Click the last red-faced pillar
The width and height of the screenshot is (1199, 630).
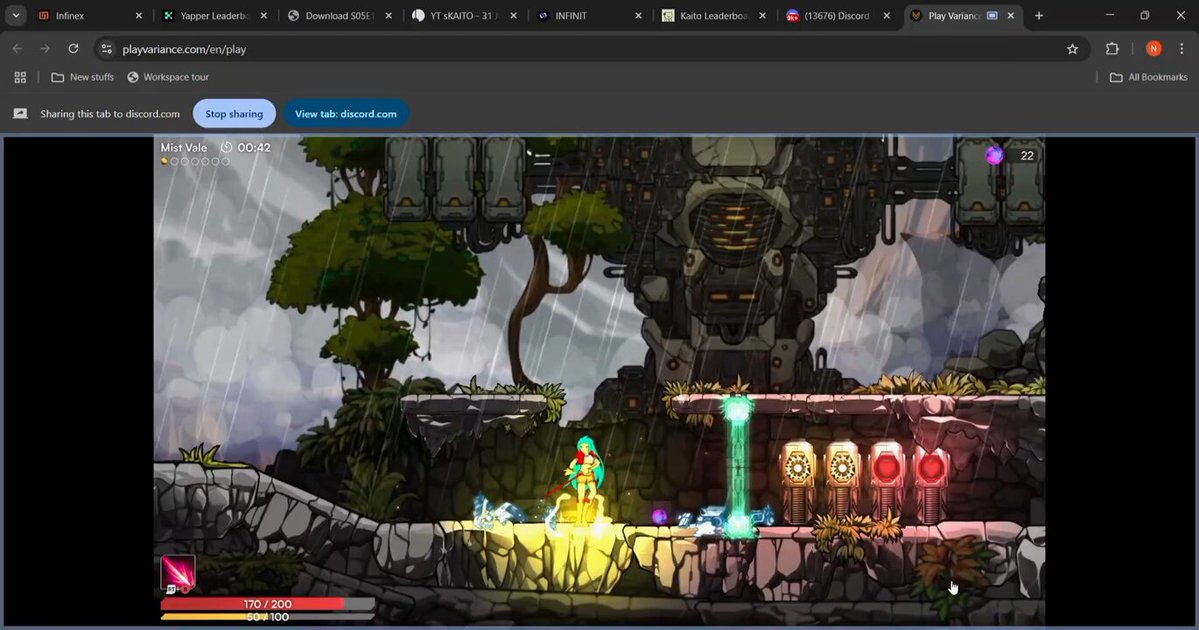click(x=931, y=482)
